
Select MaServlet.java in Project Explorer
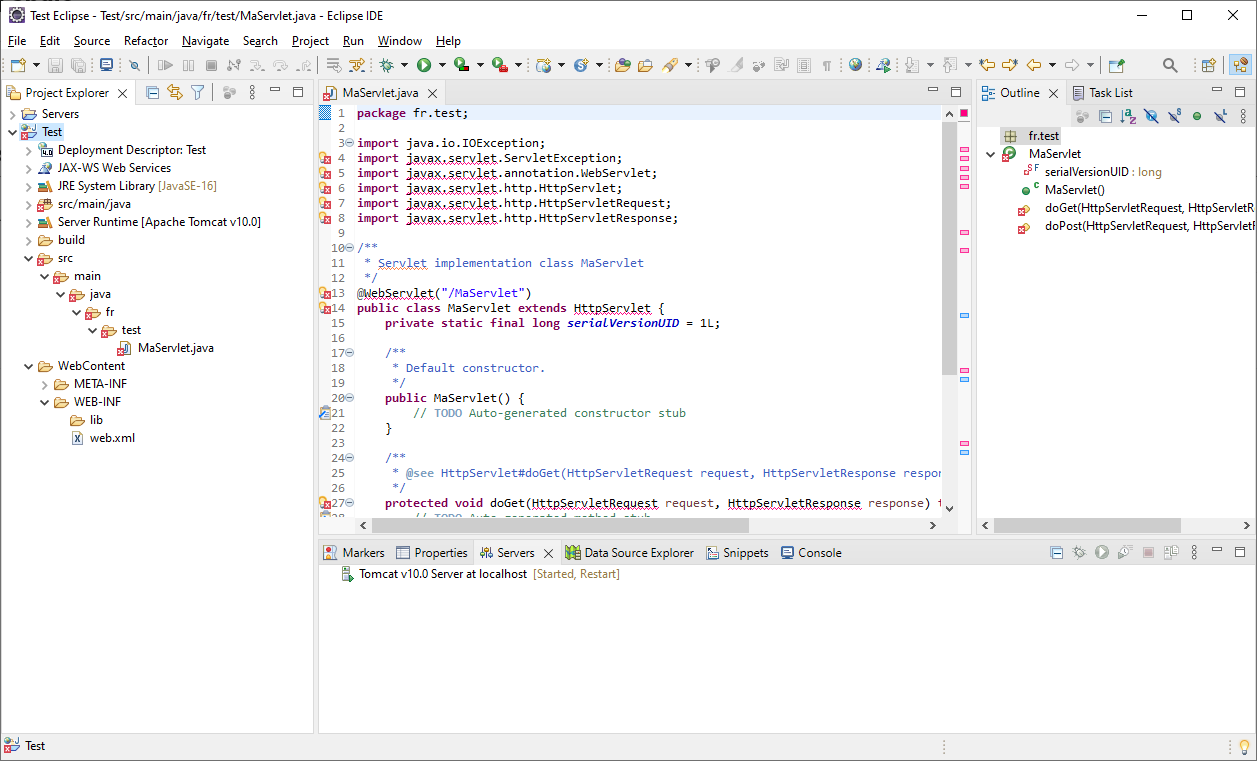[x=166, y=348]
